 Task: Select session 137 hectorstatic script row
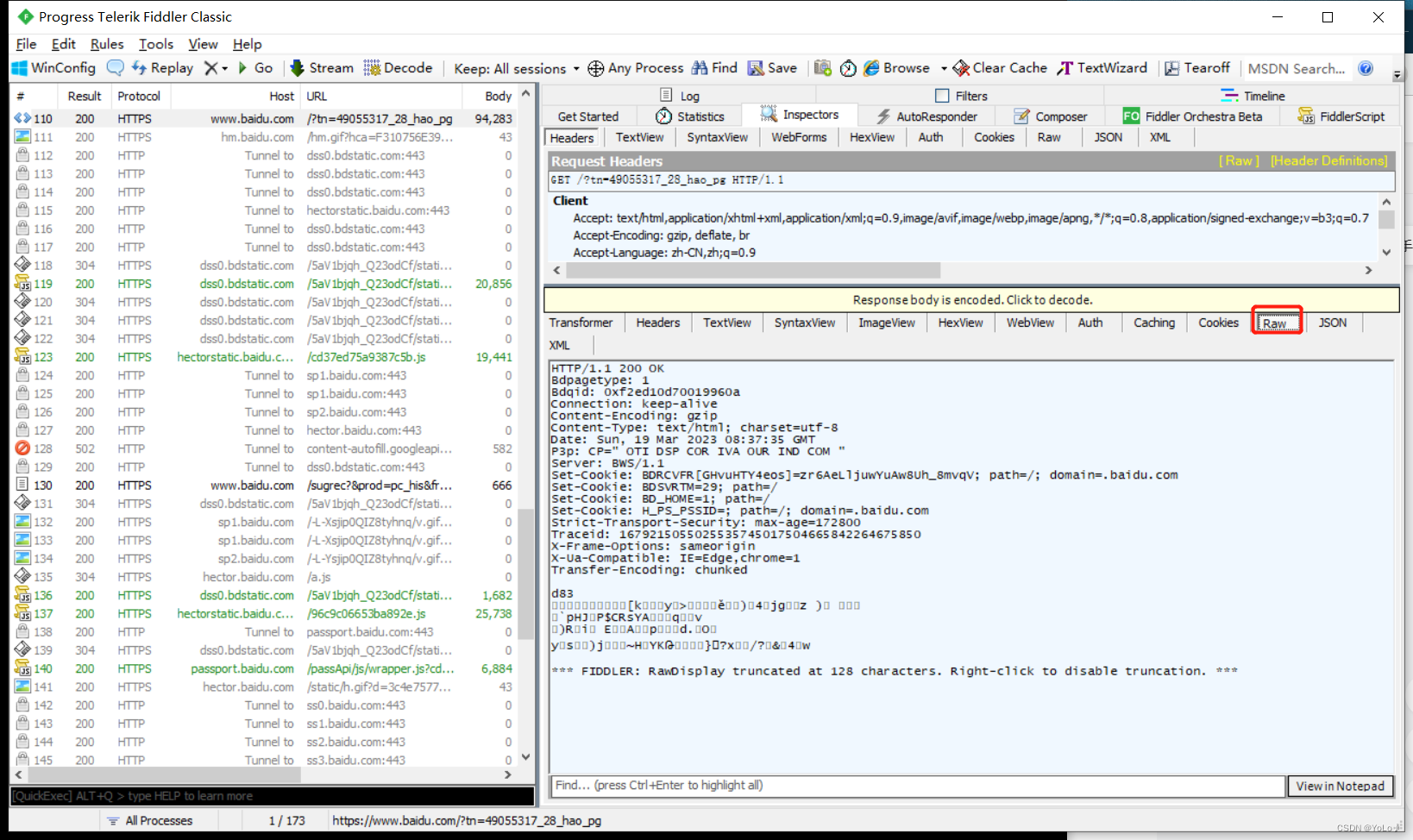(264, 614)
